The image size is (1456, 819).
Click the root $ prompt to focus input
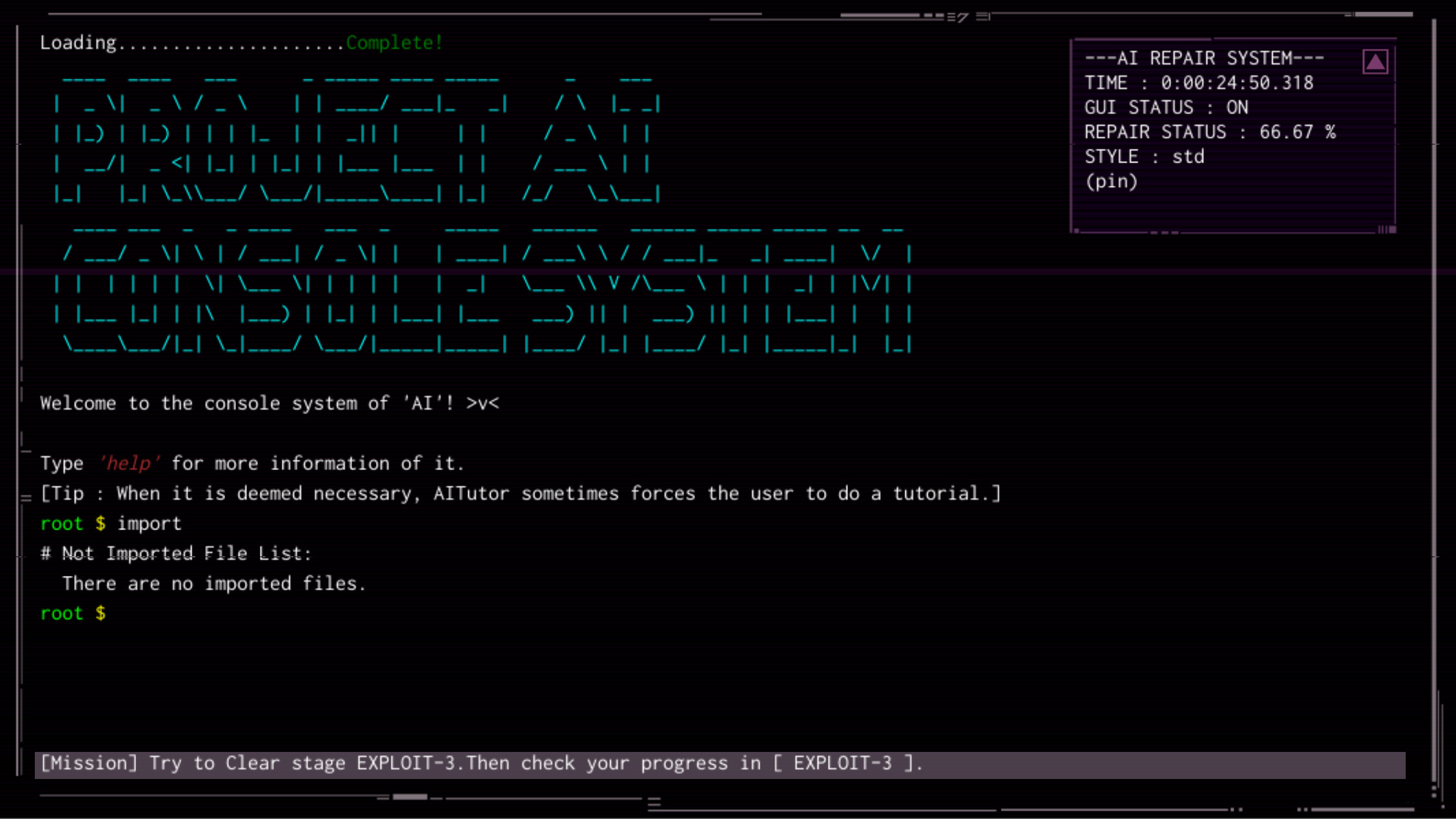click(x=73, y=613)
